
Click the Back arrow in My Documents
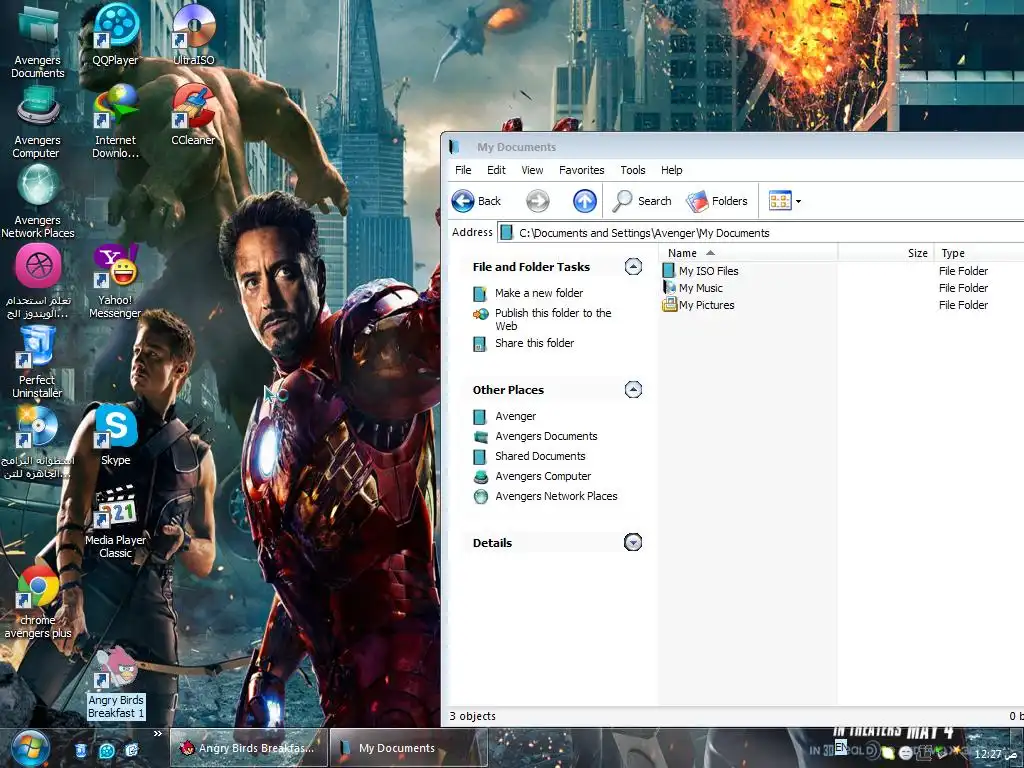(x=476, y=201)
